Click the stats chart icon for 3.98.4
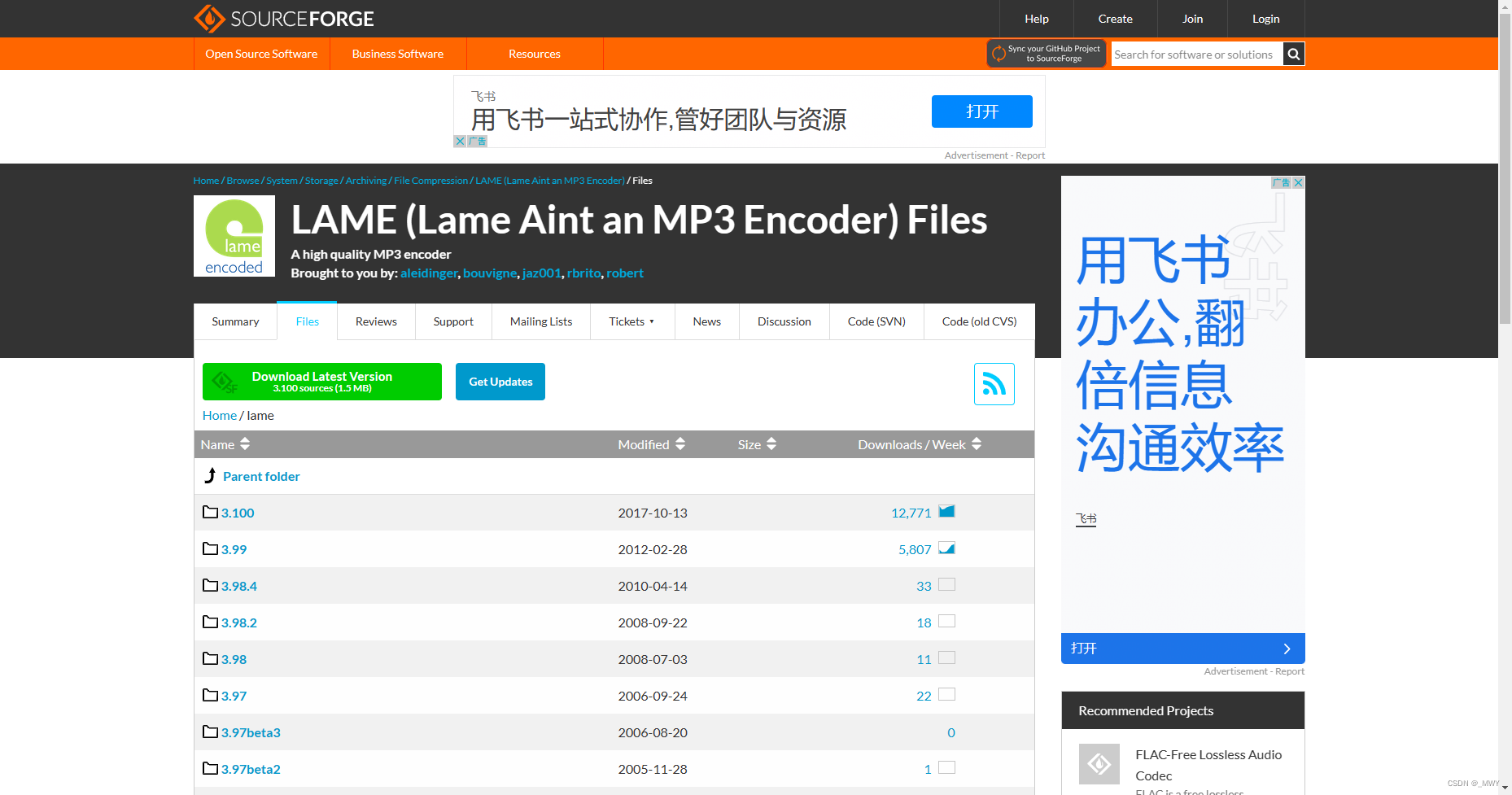Viewport: 1512px width, 795px height. tap(946, 585)
